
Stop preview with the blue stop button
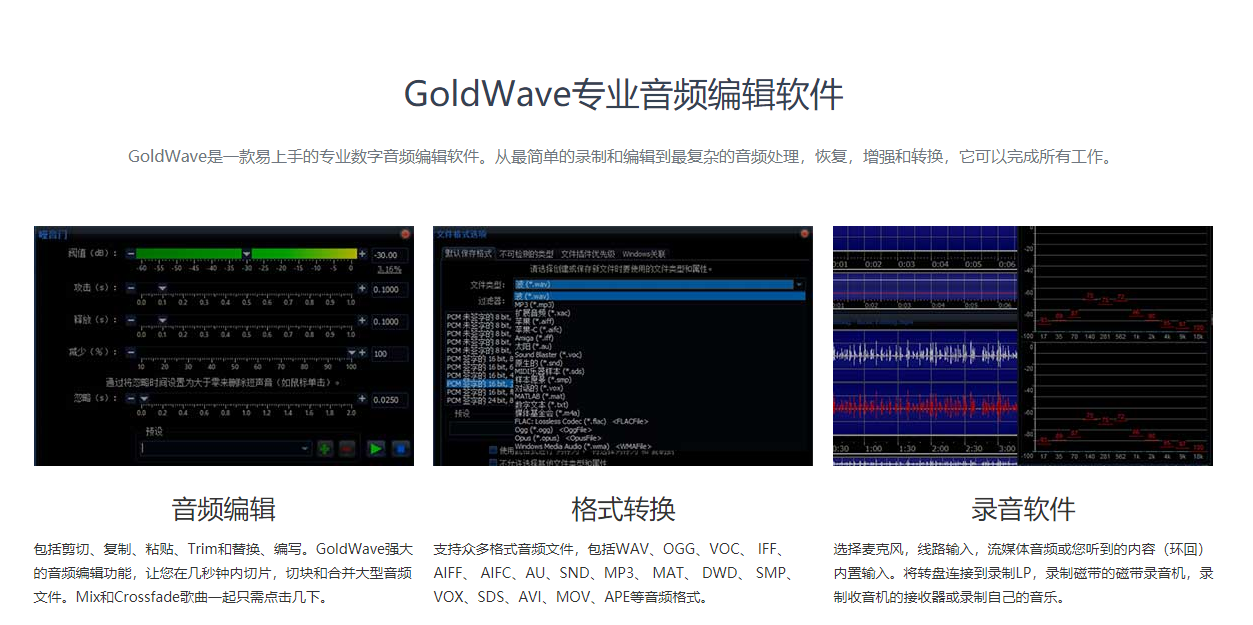click(x=400, y=449)
